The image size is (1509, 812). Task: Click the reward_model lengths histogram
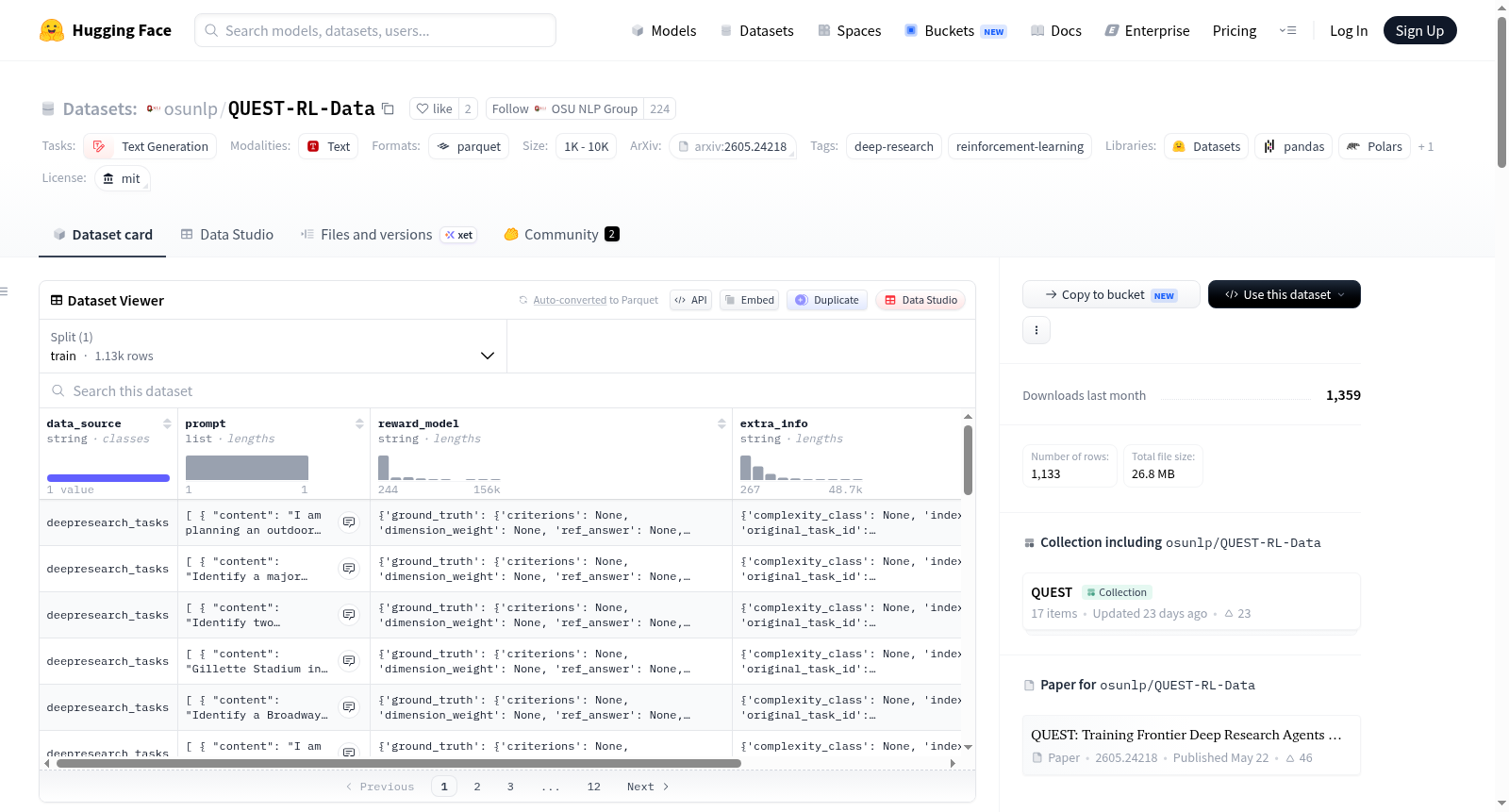click(439, 468)
